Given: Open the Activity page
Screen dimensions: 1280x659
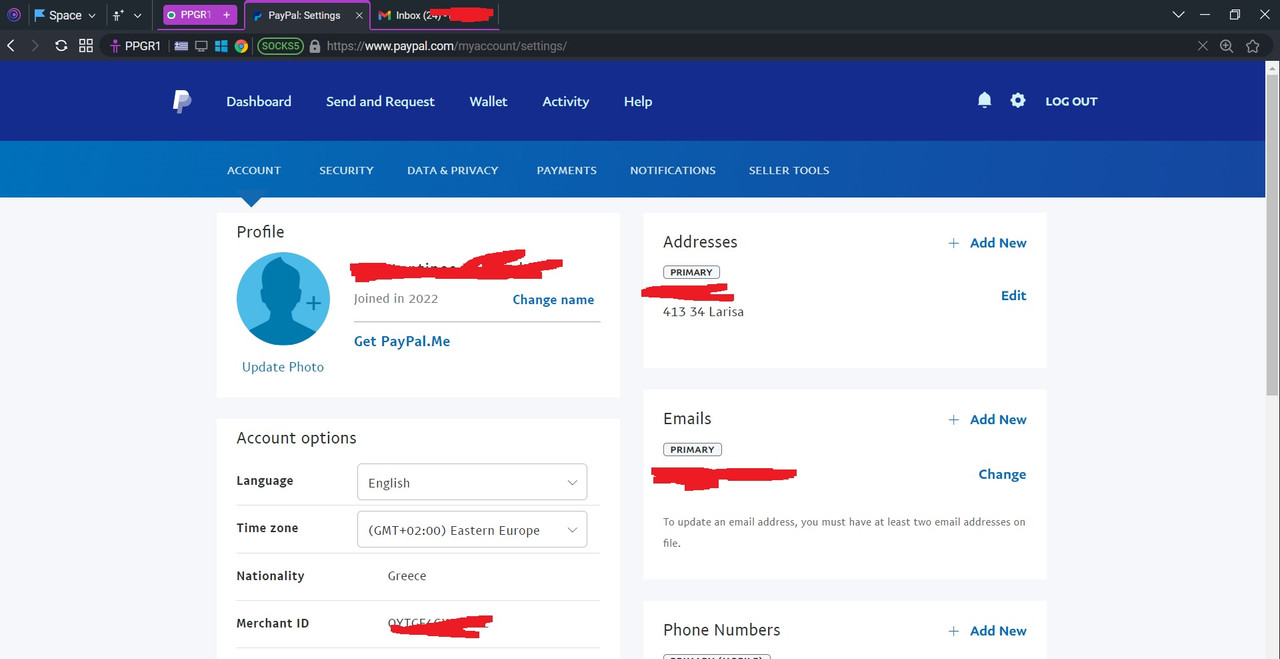Looking at the screenshot, I should pos(566,101).
